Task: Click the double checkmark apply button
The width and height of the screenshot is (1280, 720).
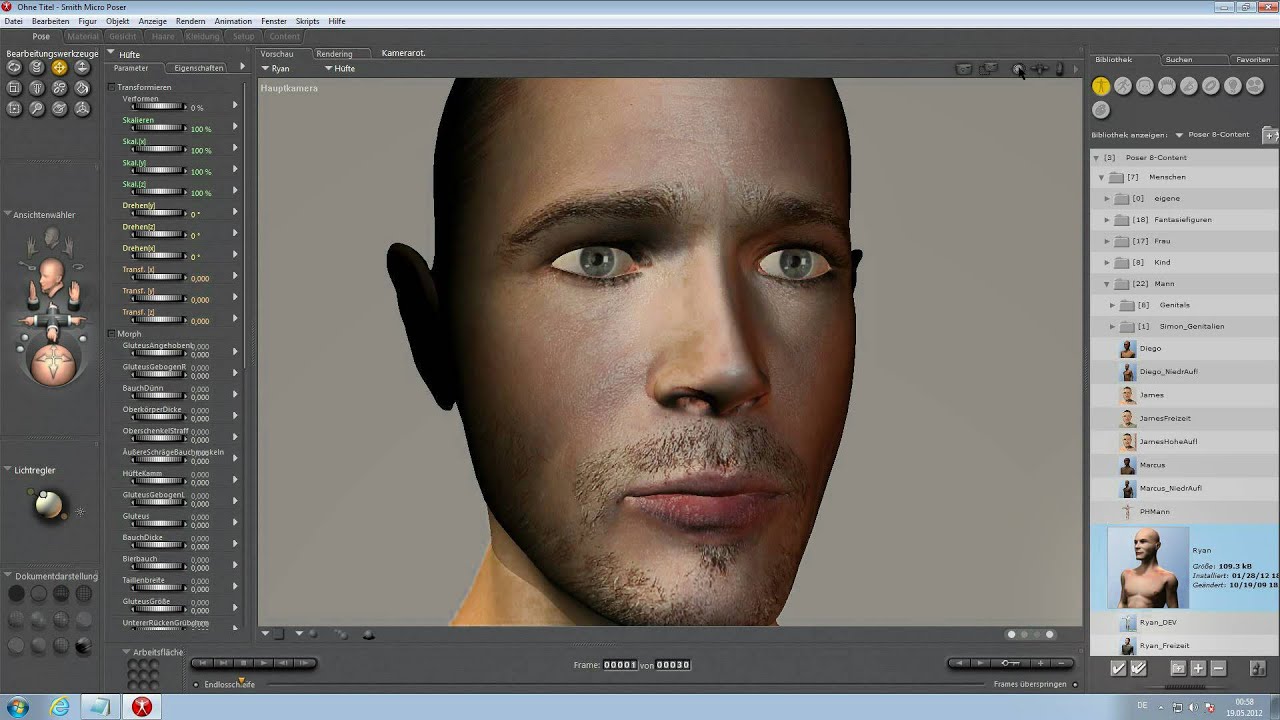Action: (x=1138, y=668)
